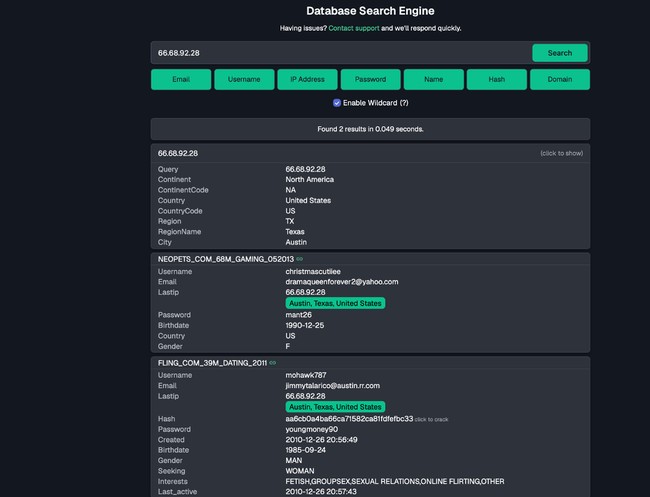The image size is (650, 497).
Task: Expand the 66.68.92.28 click to show
Action: pyautogui.click(x=561, y=153)
